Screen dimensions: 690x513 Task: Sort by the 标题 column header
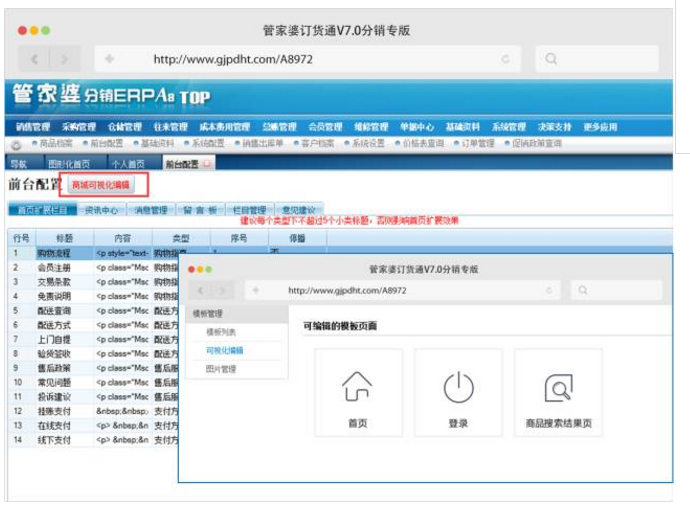(65, 238)
